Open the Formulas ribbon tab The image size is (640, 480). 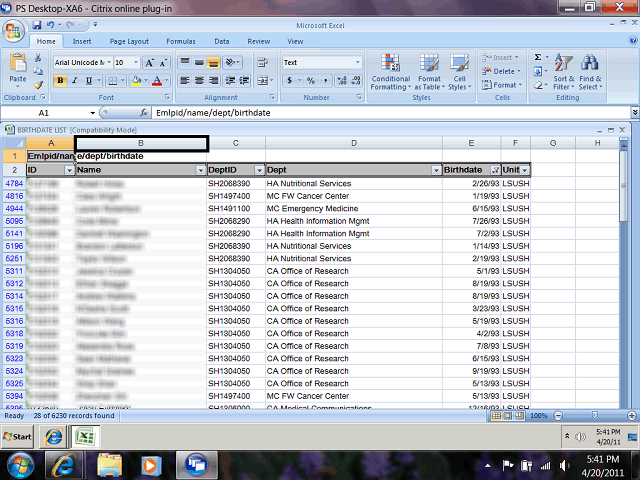(x=180, y=42)
